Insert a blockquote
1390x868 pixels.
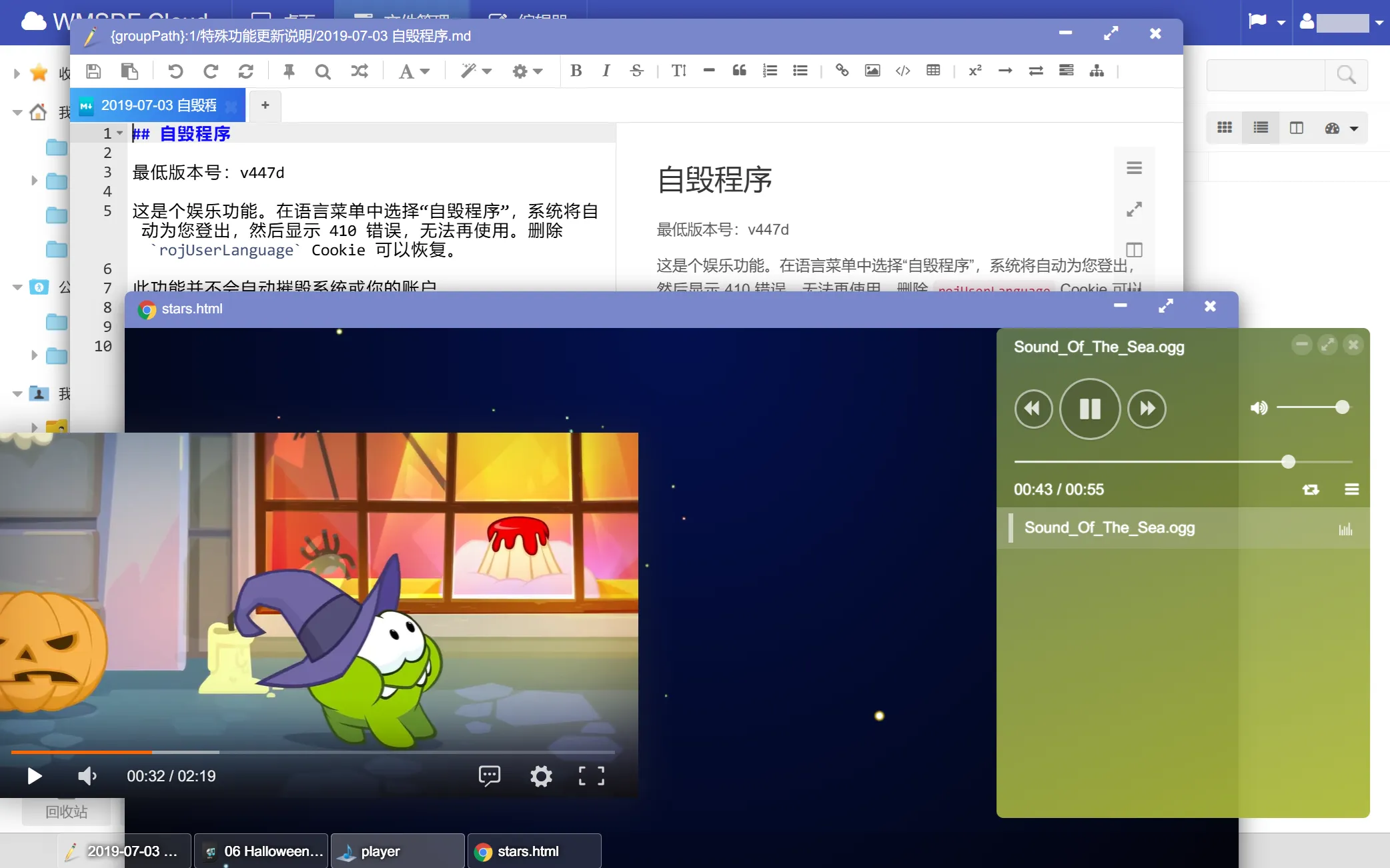coord(739,71)
